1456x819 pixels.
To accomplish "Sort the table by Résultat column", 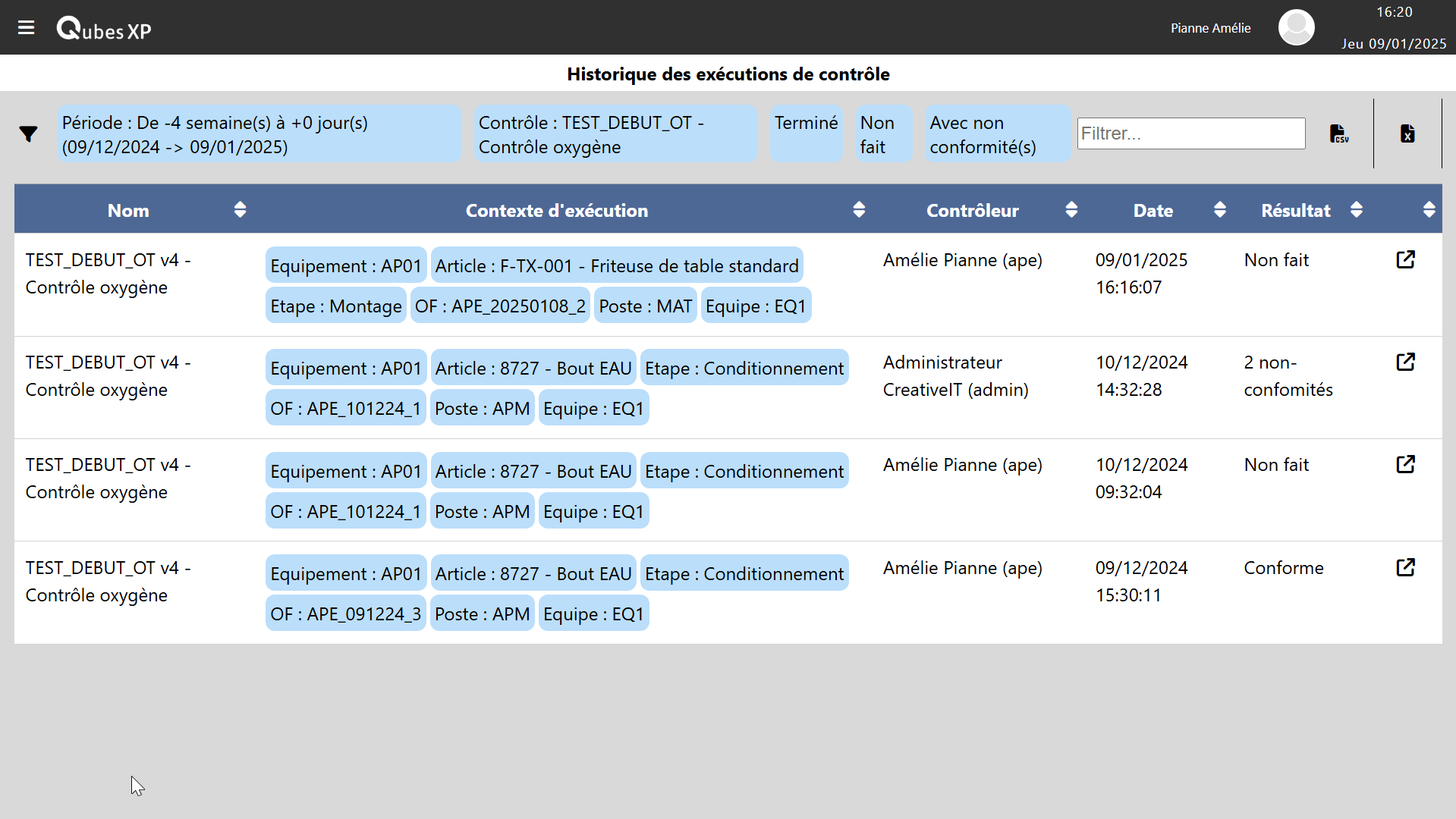I will coord(1356,210).
